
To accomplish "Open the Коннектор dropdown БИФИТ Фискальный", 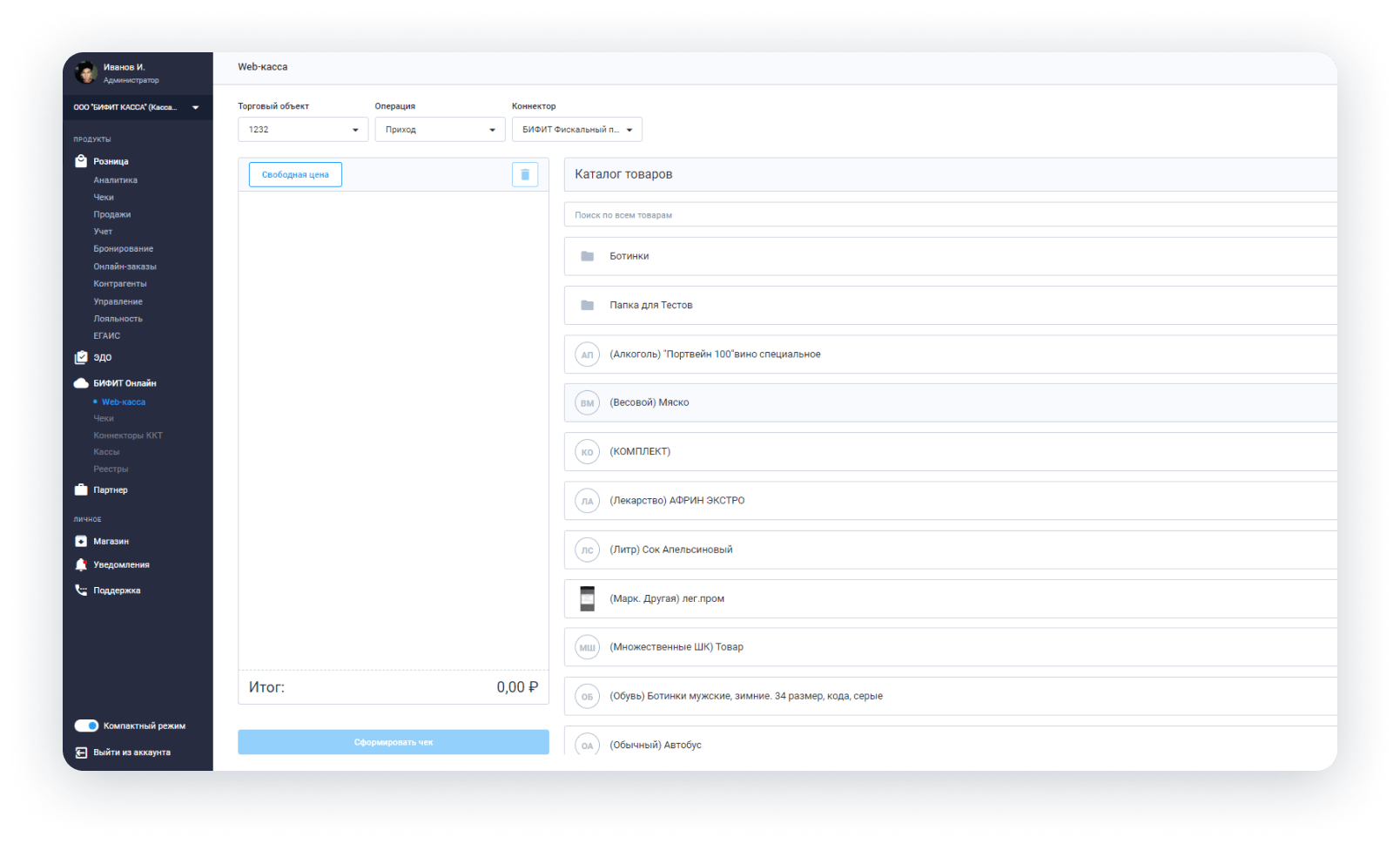I will (x=576, y=130).
